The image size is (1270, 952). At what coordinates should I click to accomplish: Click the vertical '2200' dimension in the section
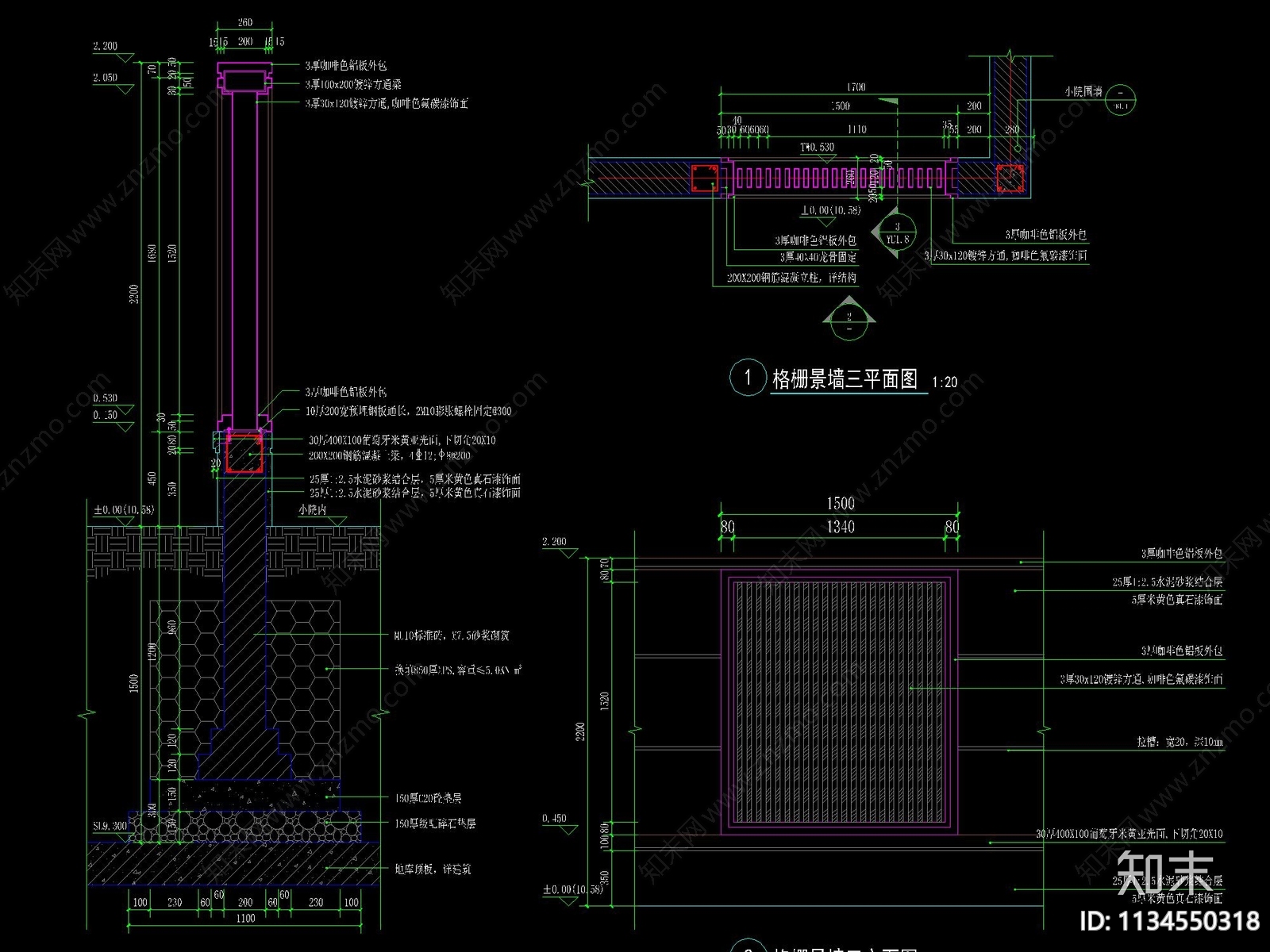coord(134,294)
